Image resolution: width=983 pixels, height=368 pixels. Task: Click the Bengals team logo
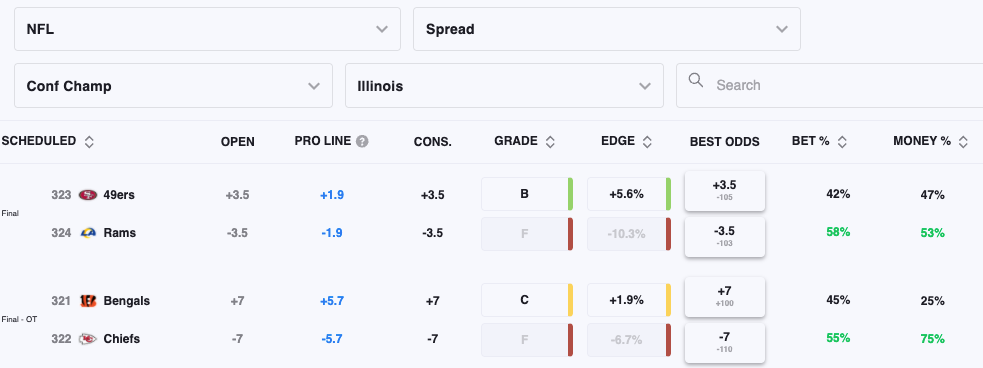click(88, 301)
